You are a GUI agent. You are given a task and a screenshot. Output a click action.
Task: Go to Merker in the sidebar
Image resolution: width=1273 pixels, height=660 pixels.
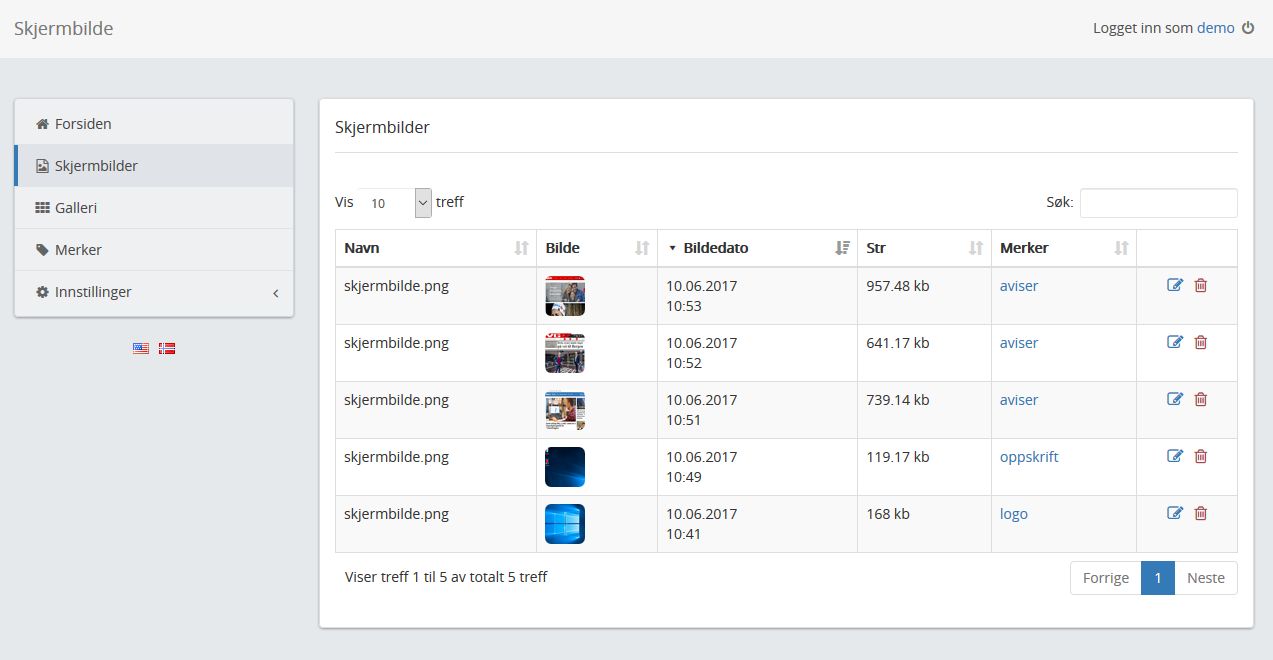click(x=78, y=250)
